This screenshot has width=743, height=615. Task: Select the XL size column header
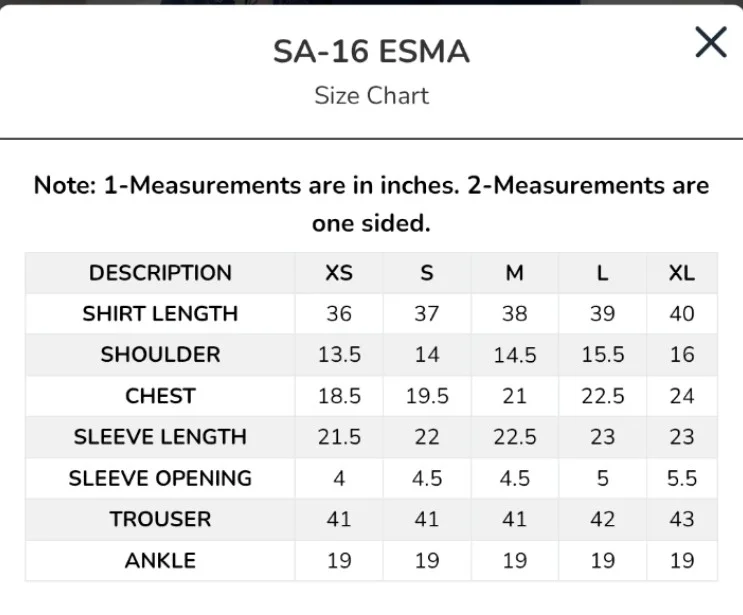682,273
